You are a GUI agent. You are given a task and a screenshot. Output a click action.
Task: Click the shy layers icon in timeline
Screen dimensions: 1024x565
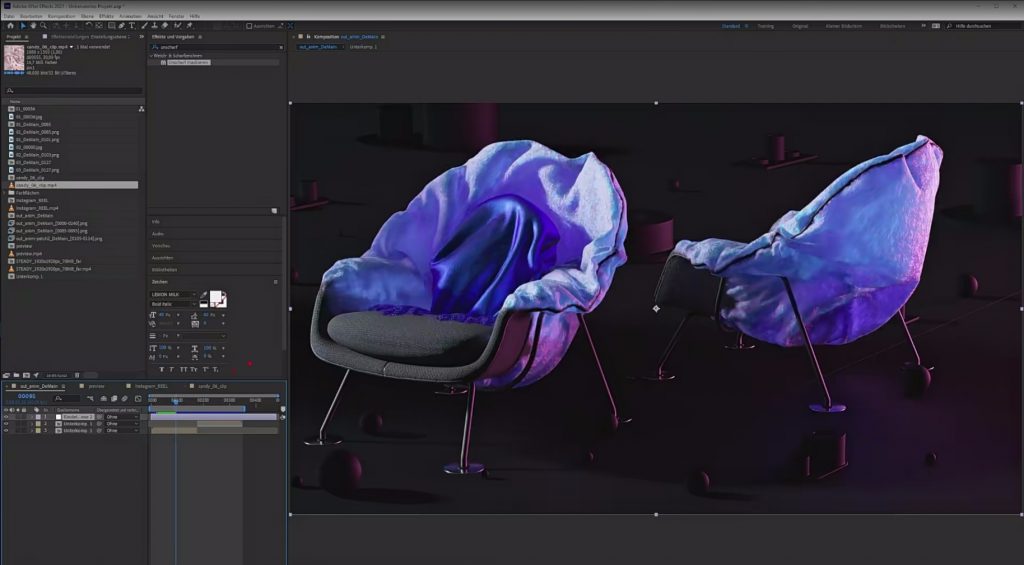pyautogui.click(x=103, y=398)
